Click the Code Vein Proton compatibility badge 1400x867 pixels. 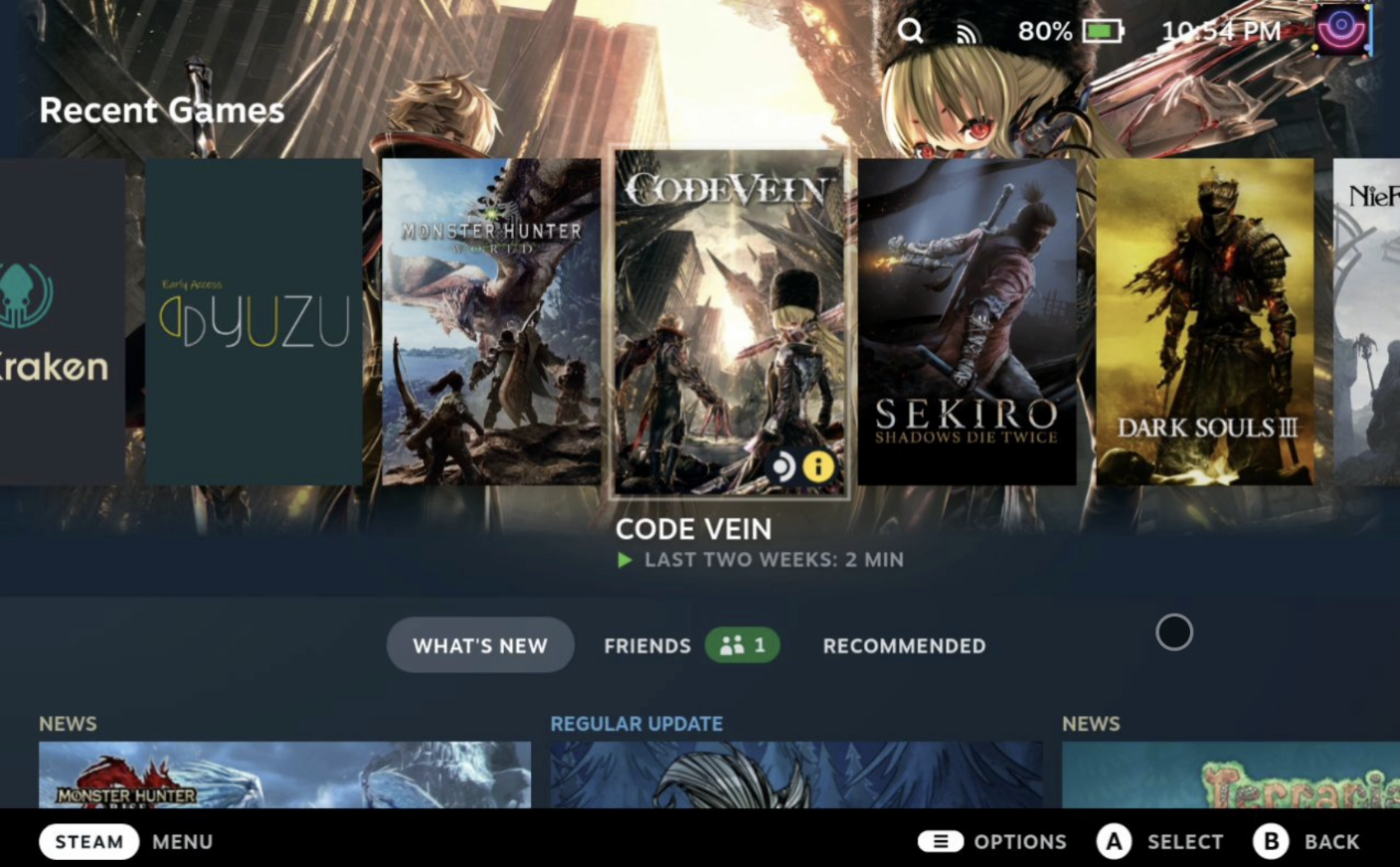783,466
